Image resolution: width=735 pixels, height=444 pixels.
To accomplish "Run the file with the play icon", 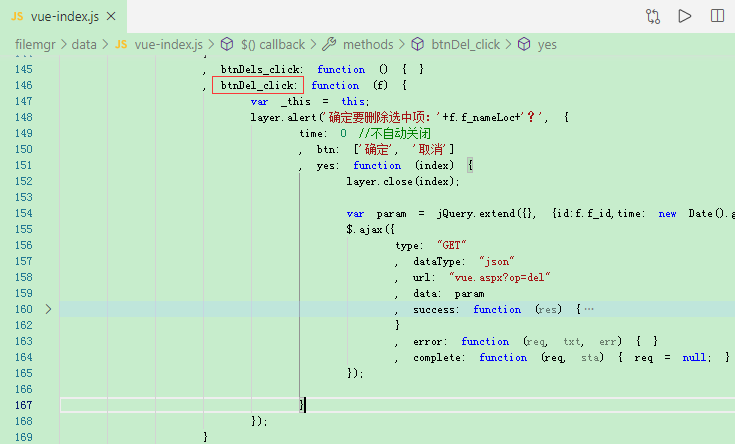I will (685, 16).
